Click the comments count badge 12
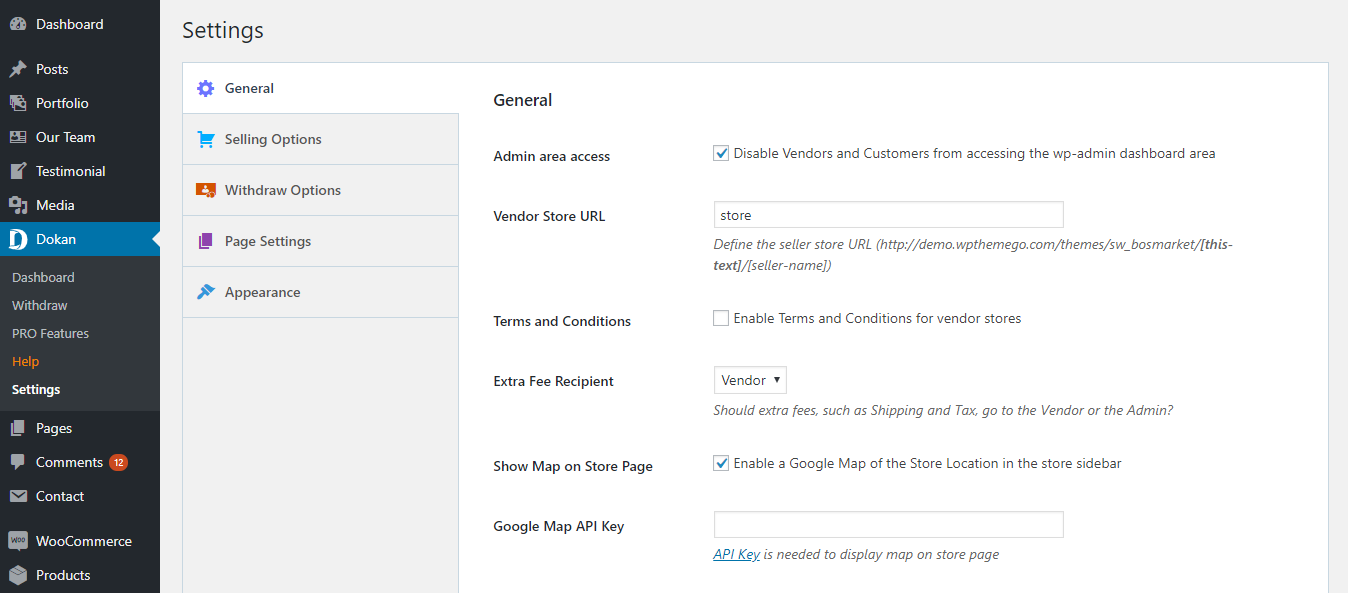The image size is (1348, 593). click(119, 462)
